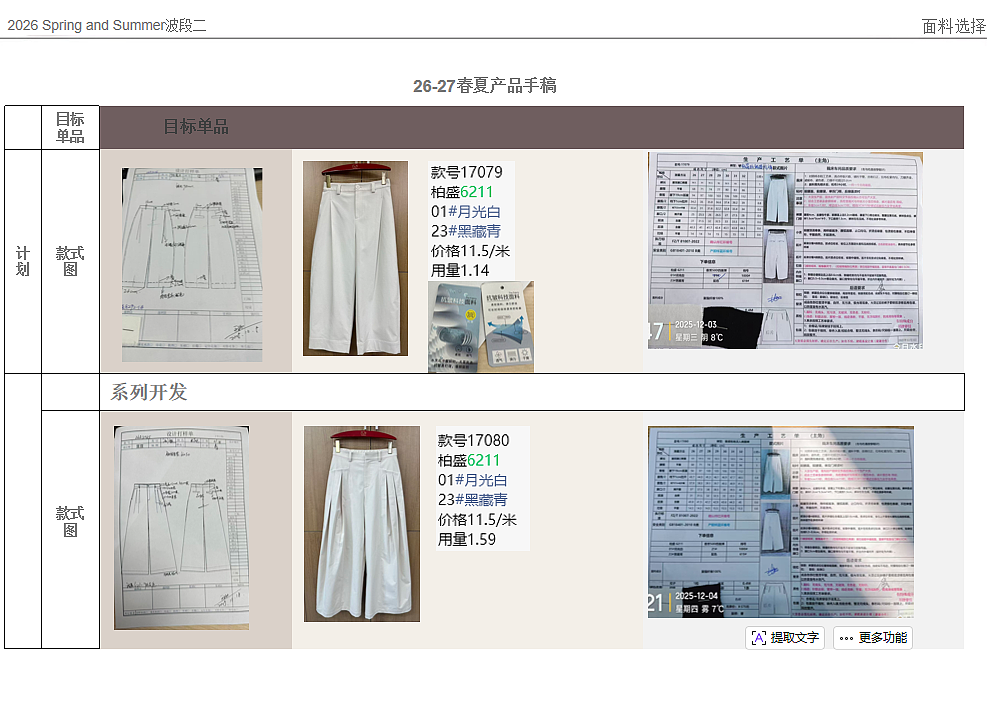Viewport: 987px width, 710px height.
Task: Open the 更多功能 more functions button
Action: pyautogui.click(x=872, y=638)
